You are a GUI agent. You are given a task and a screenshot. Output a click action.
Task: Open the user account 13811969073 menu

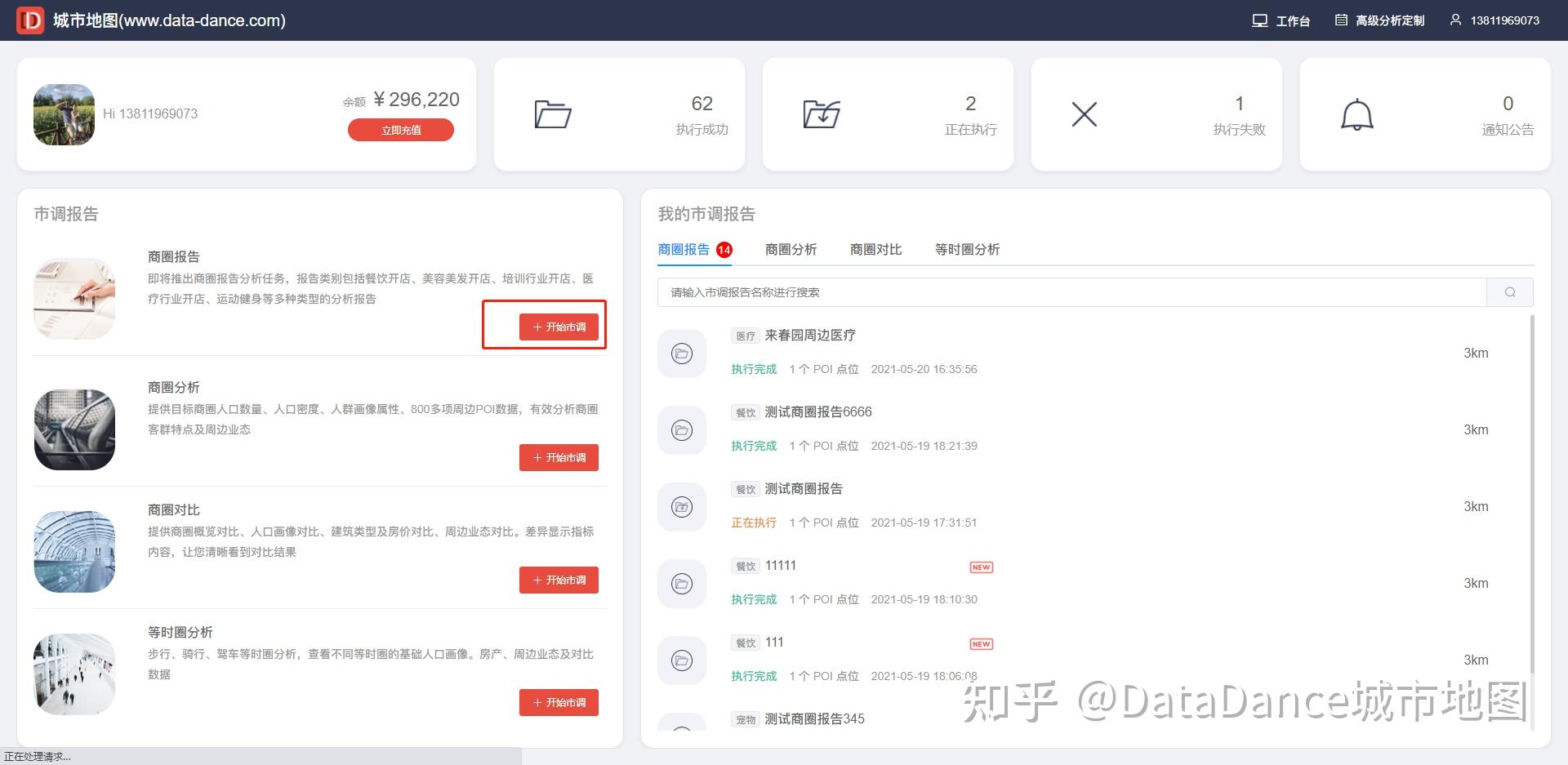(x=1494, y=20)
